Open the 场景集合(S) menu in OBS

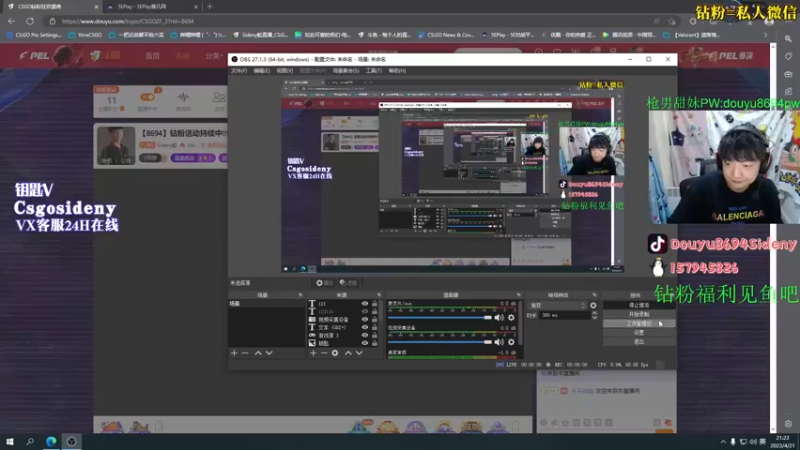click(345, 70)
